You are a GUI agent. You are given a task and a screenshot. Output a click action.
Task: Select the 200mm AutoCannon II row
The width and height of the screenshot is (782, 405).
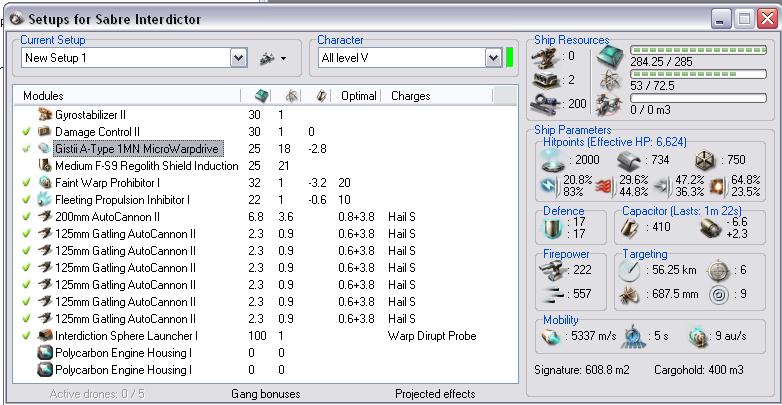110,216
